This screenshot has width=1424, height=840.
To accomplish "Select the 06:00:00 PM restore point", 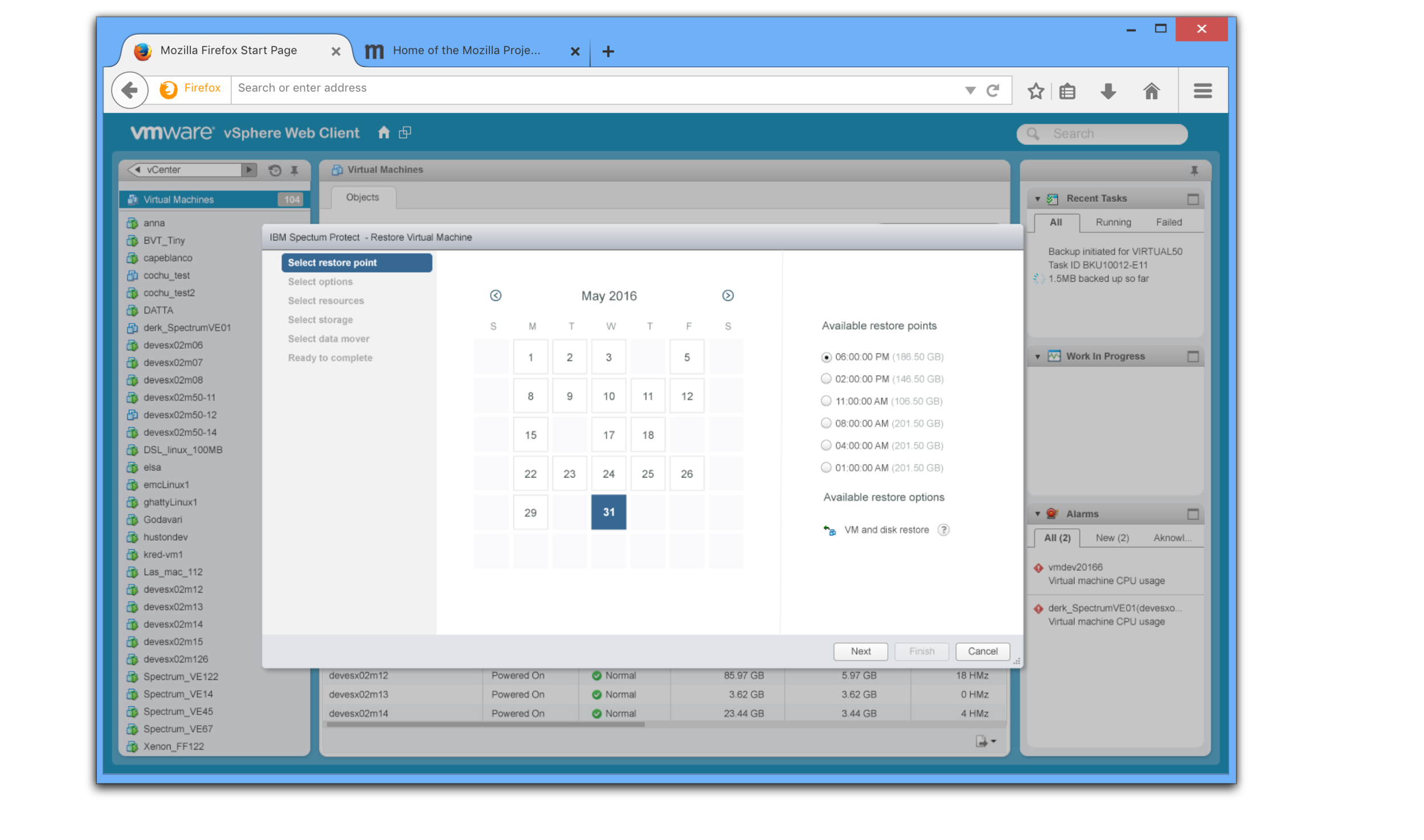I will 826,357.
